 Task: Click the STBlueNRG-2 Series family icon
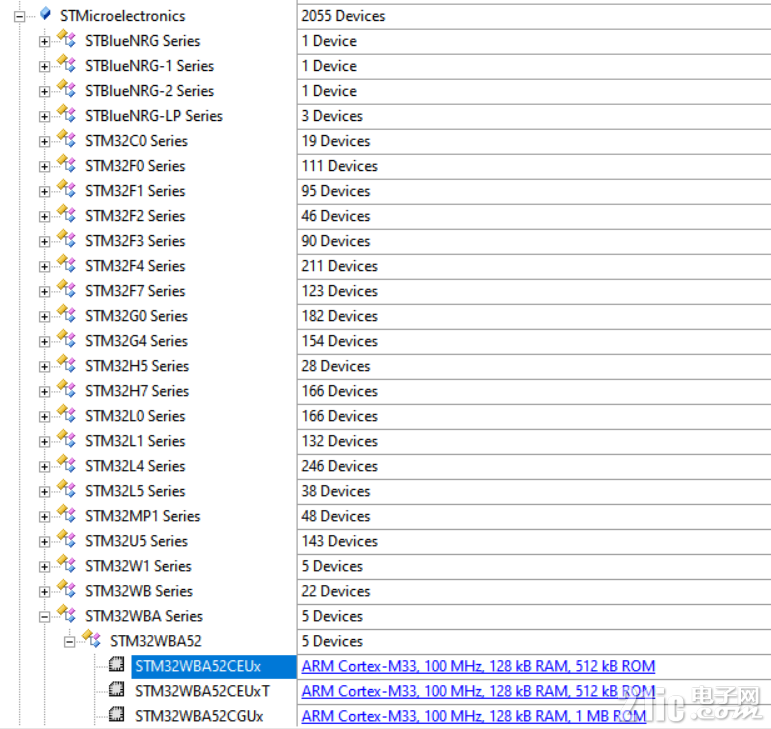[x=66, y=89]
